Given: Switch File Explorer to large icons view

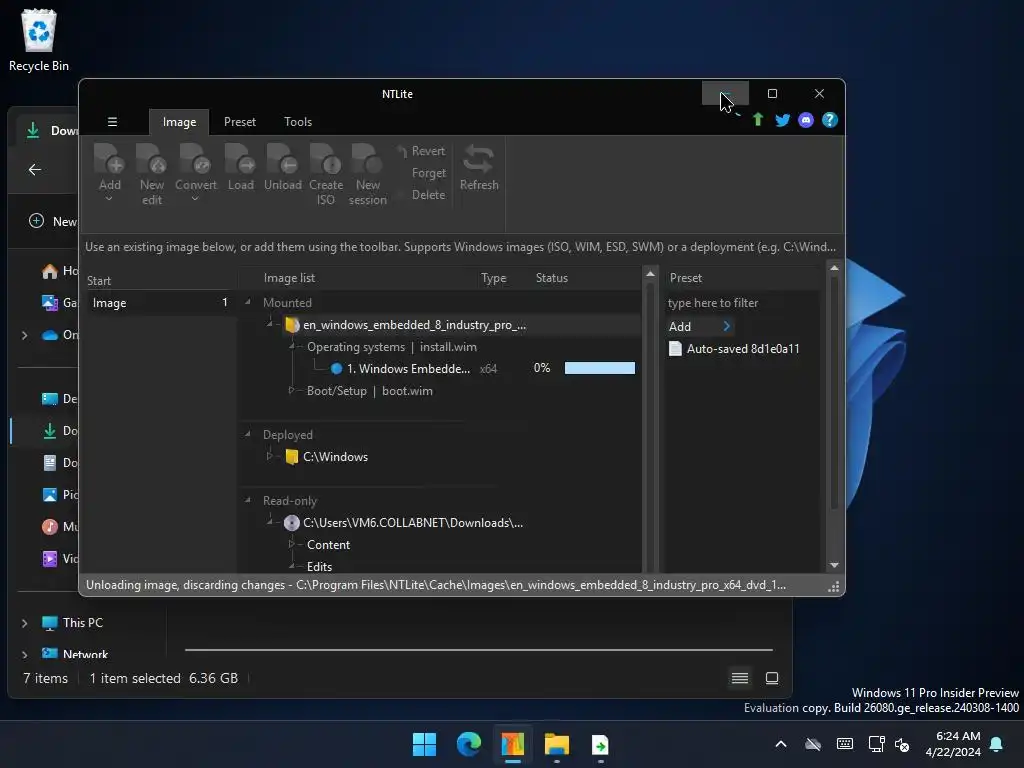Looking at the screenshot, I should (771, 678).
